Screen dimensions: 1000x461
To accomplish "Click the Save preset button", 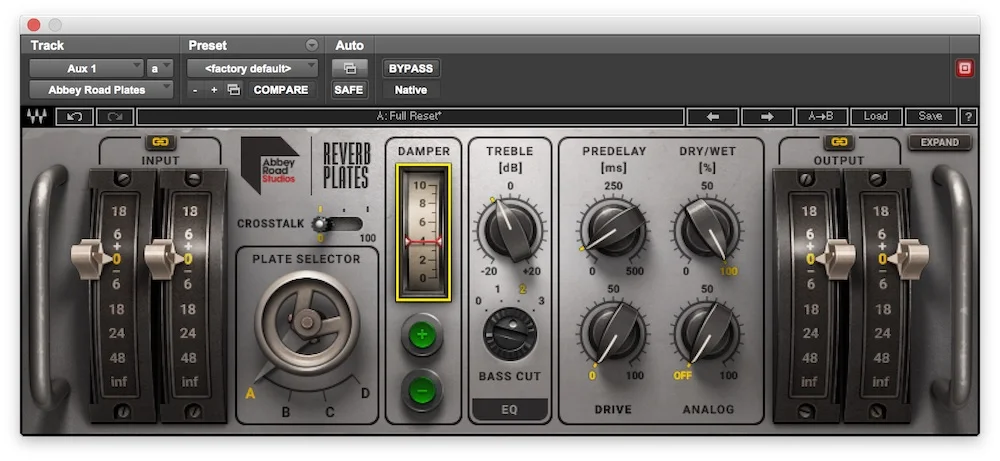I will (930, 117).
